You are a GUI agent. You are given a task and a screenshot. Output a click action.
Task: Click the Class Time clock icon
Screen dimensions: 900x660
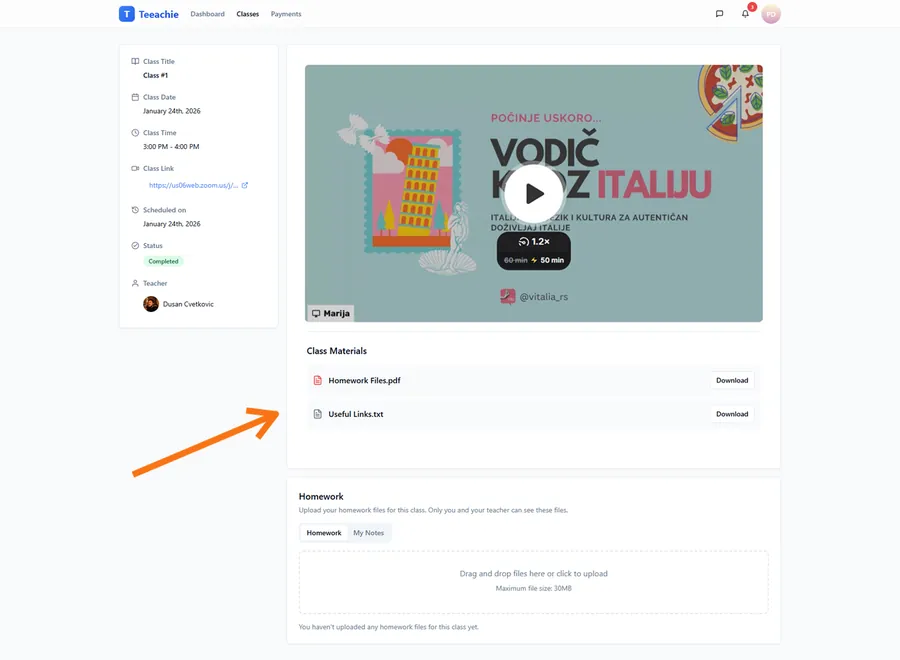[x=136, y=132]
